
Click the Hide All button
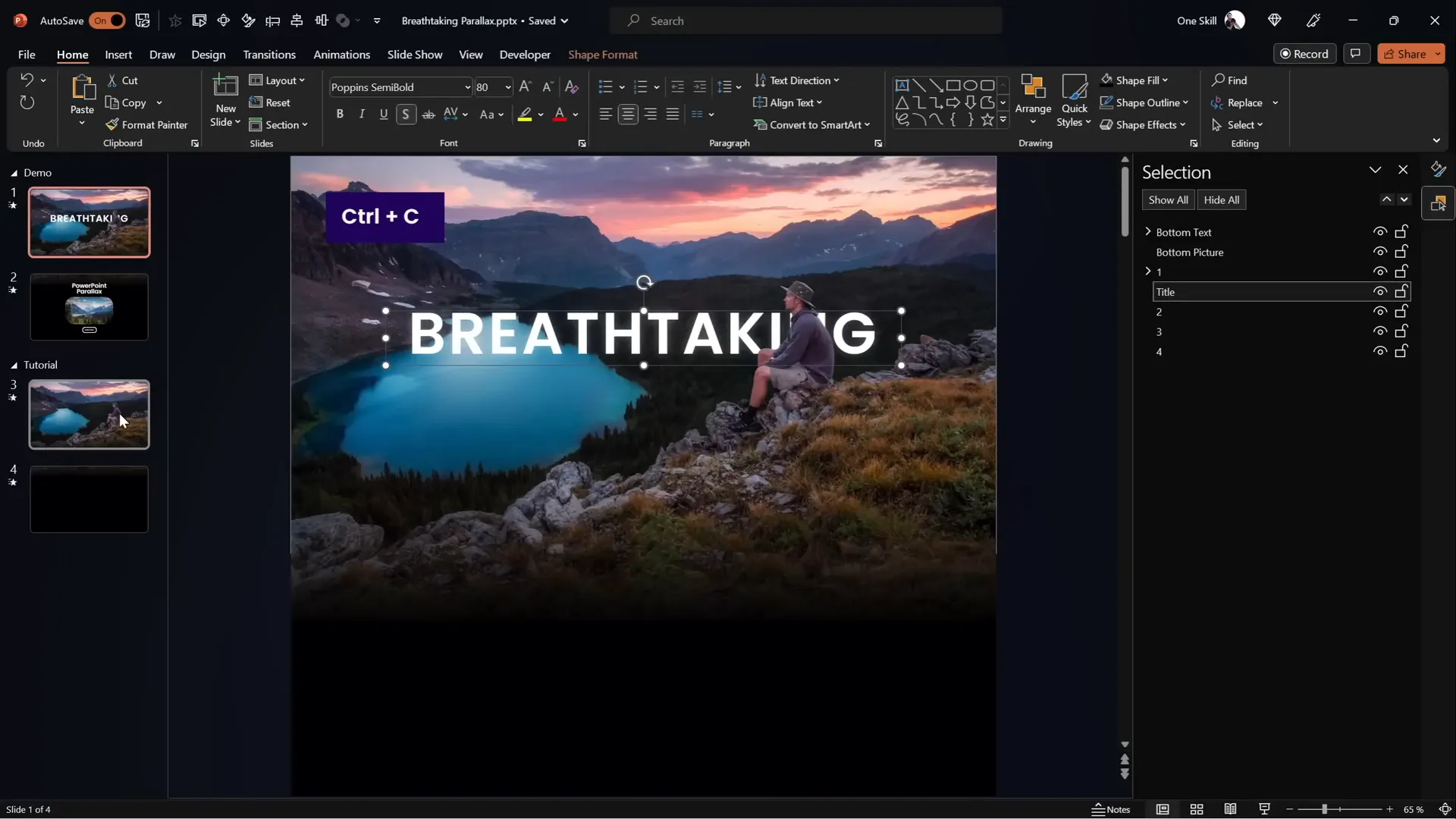tap(1221, 199)
